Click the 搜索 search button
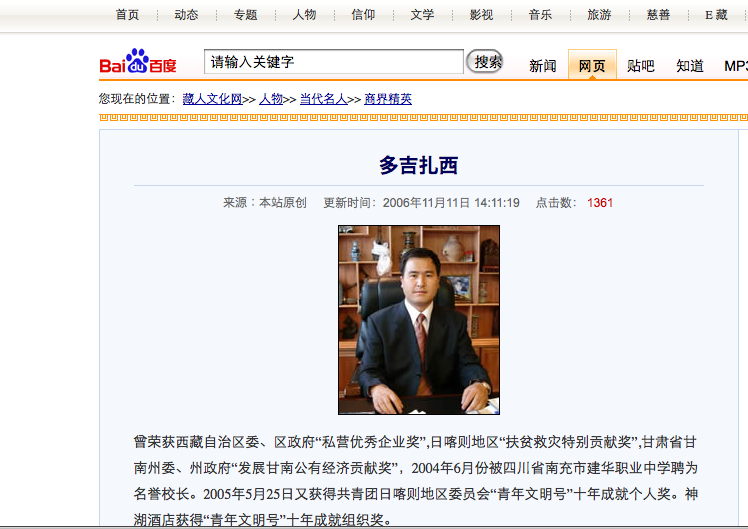The image size is (748, 529). [x=484, y=61]
